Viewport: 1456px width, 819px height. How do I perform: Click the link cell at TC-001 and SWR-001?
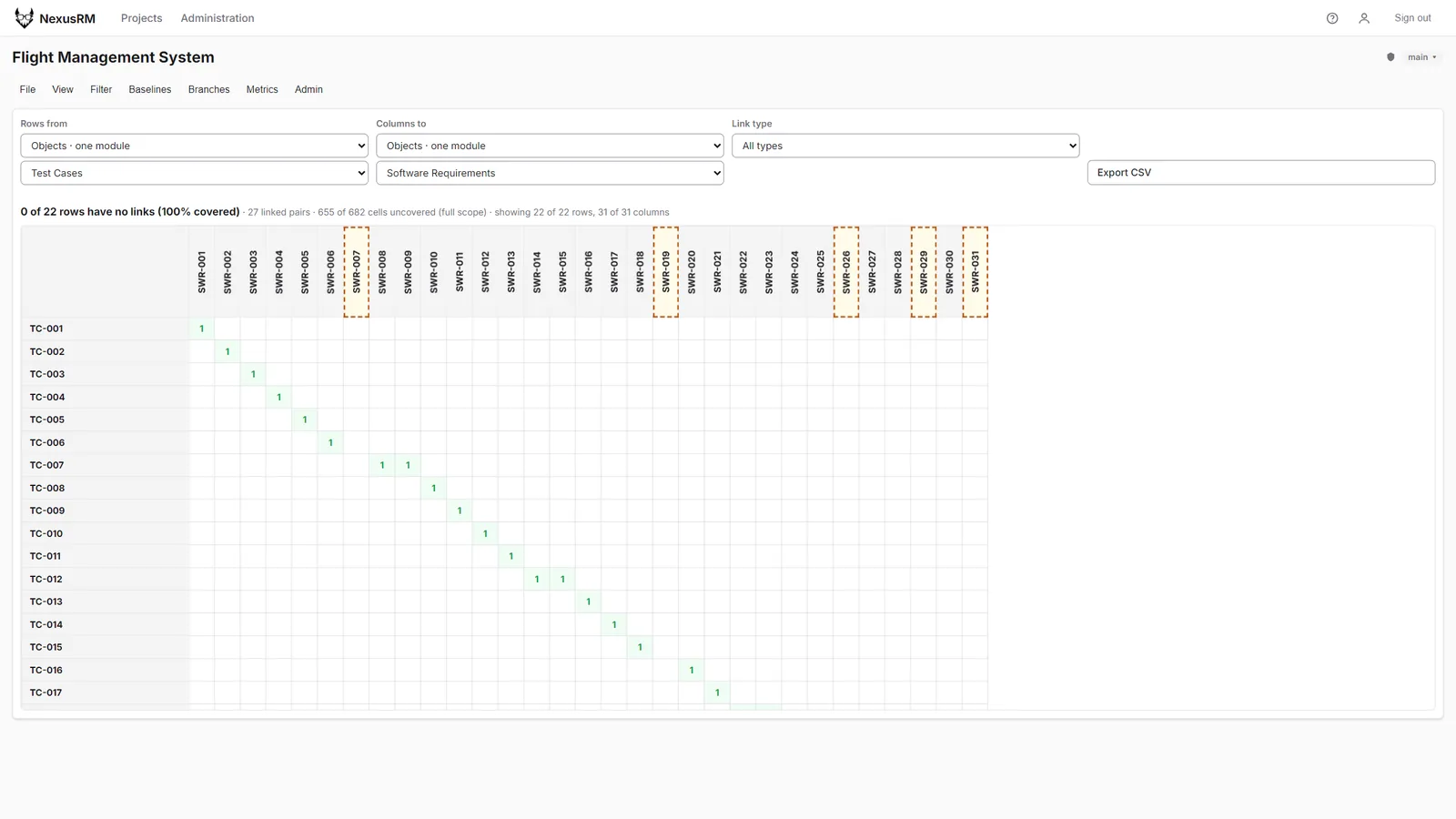(x=202, y=329)
